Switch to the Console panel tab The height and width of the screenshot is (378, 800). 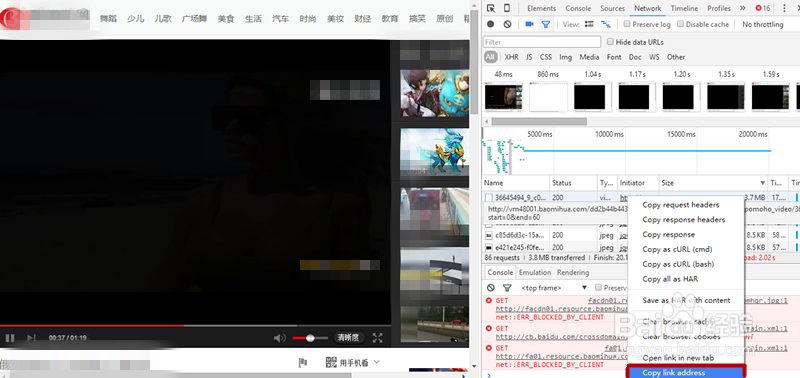coord(578,8)
